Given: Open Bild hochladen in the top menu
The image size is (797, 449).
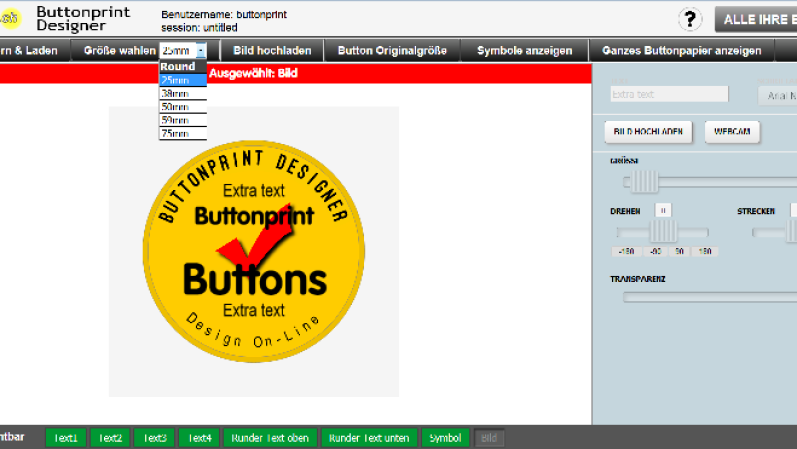Looking at the screenshot, I should pyautogui.click(x=272, y=50).
